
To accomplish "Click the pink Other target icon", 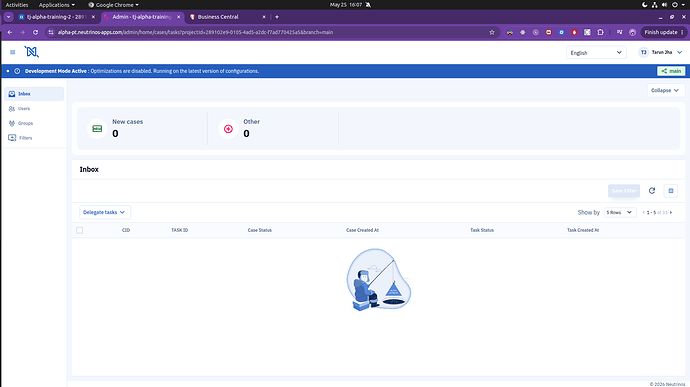I will (228, 129).
